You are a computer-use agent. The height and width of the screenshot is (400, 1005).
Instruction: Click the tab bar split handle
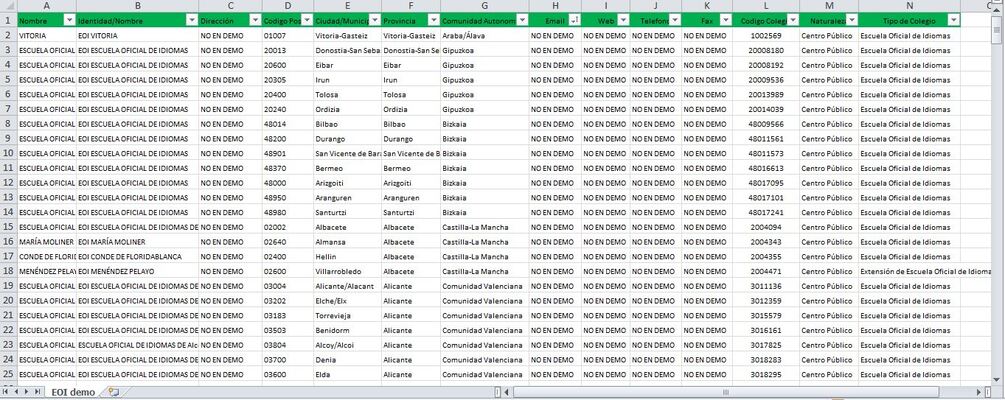click(498, 392)
